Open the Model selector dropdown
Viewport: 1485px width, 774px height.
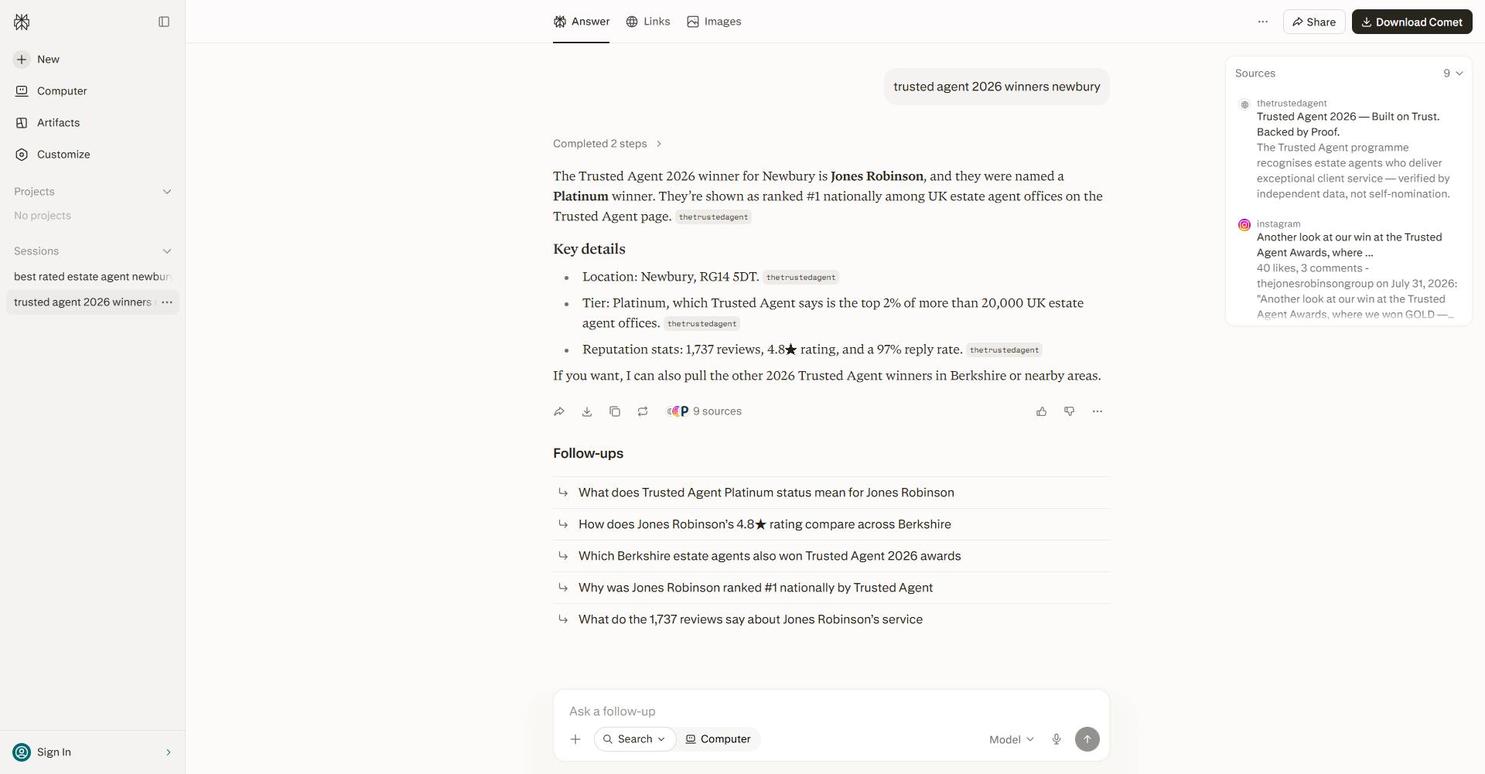[1011, 740]
